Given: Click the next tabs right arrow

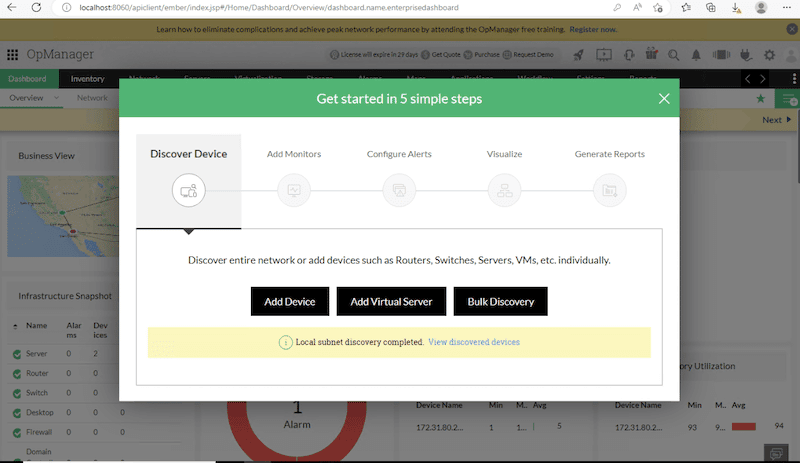Looking at the screenshot, I should pos(763,79).
